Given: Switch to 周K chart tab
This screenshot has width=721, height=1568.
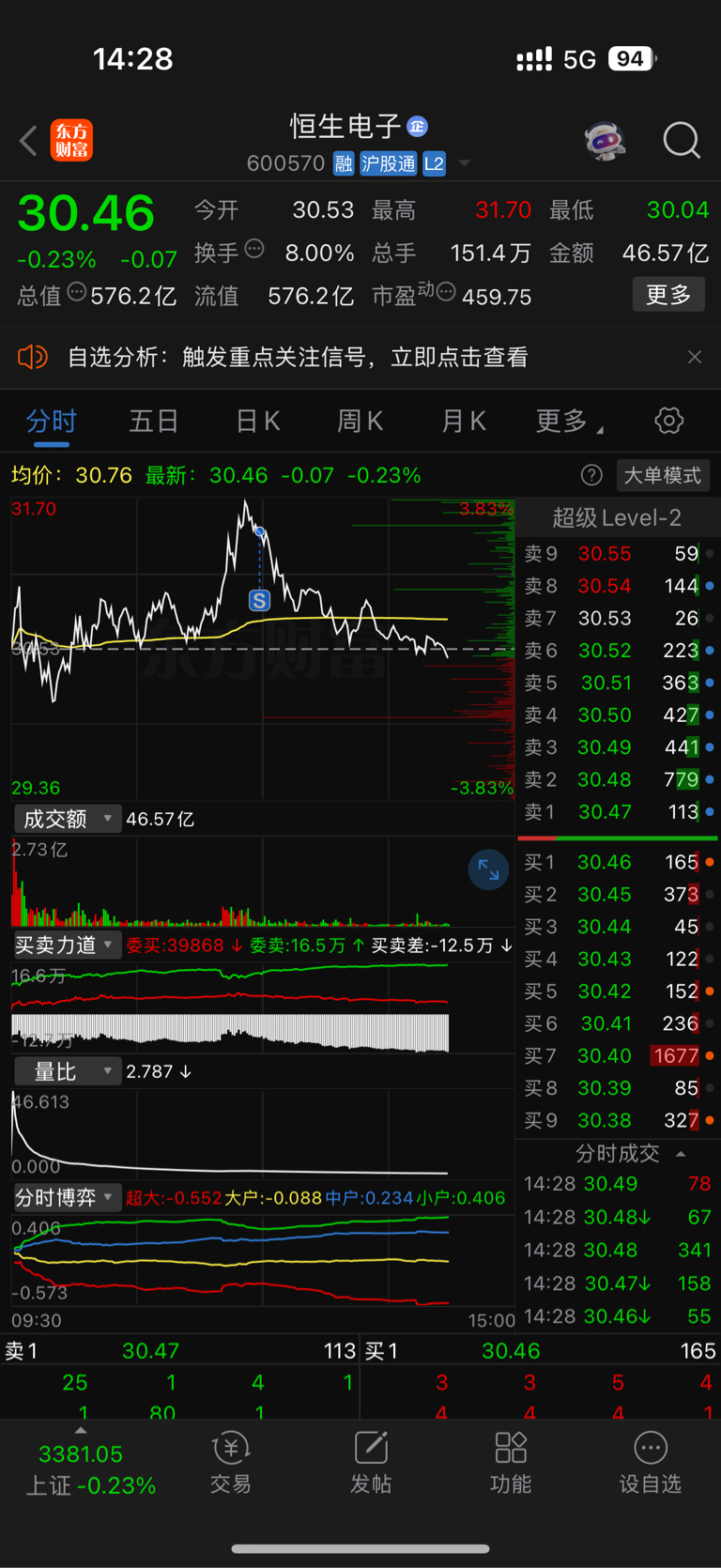Looking at the screenshot, I should pos(360,421).
